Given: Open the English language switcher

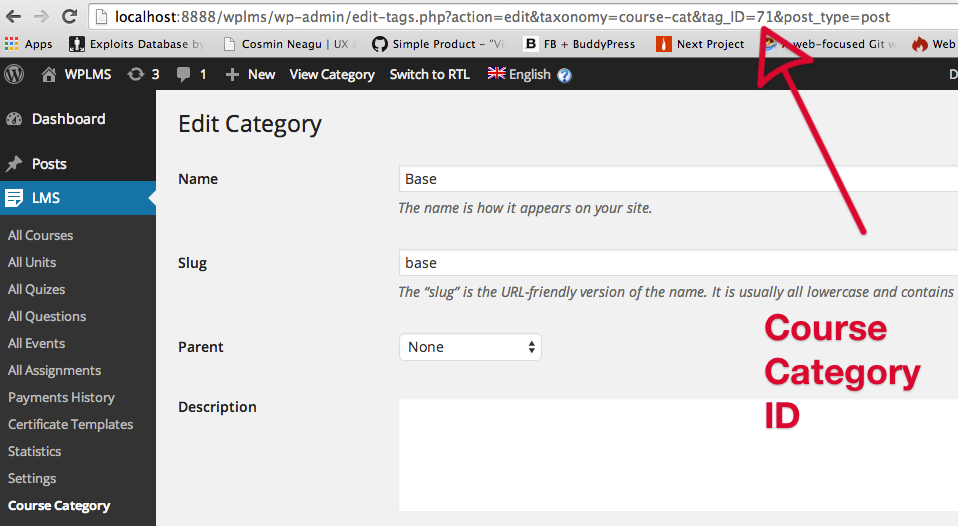Looking at the screenshot, I should [x=519, y=75].
